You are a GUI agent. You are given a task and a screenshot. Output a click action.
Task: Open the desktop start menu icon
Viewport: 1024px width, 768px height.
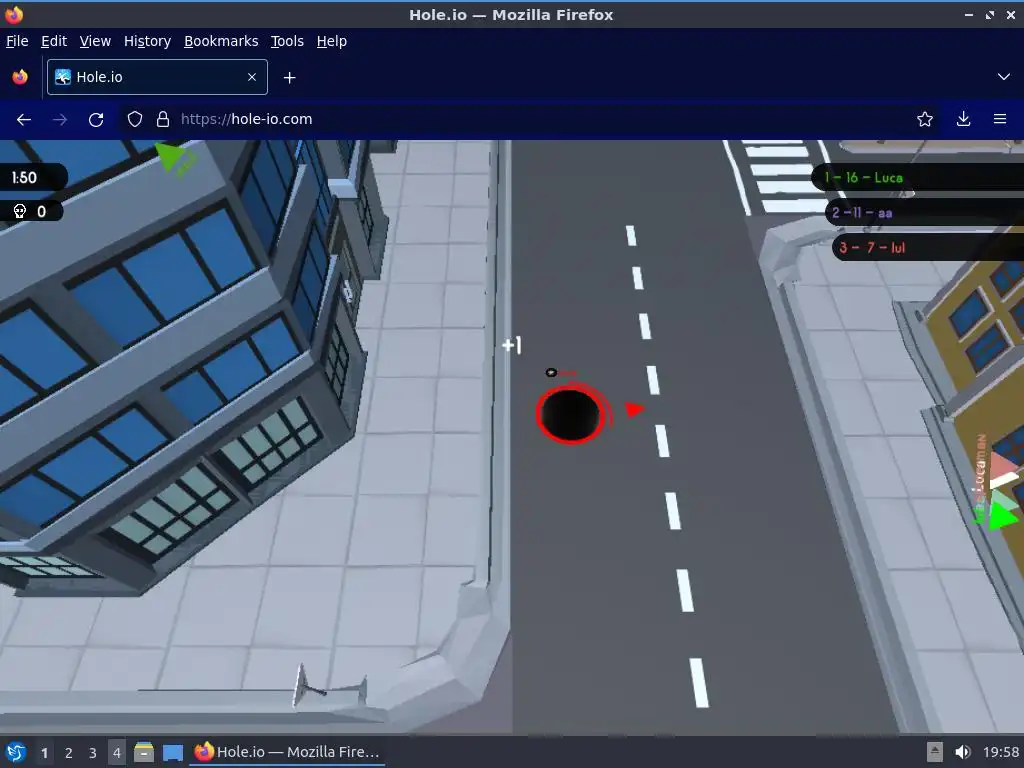click(16, 752)
